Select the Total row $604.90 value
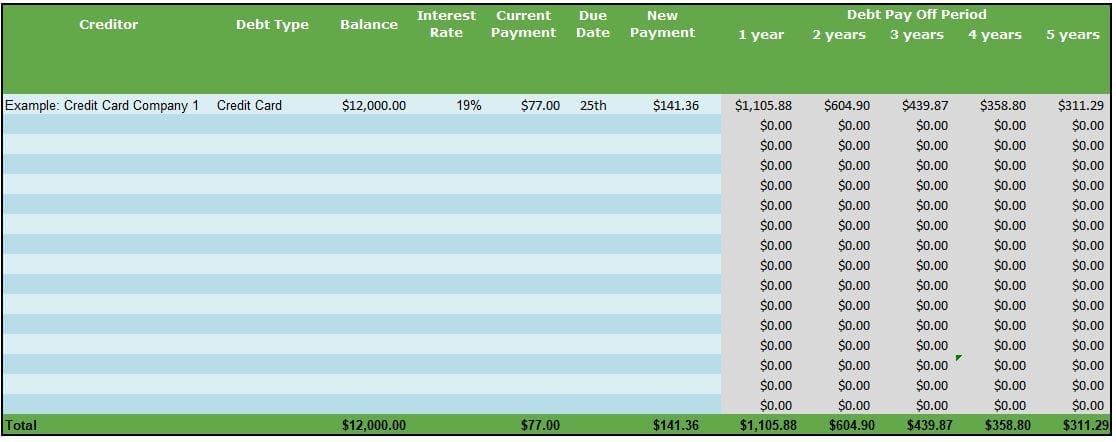The width and height of the screenshot is (1116, 442). click(852, 426)
